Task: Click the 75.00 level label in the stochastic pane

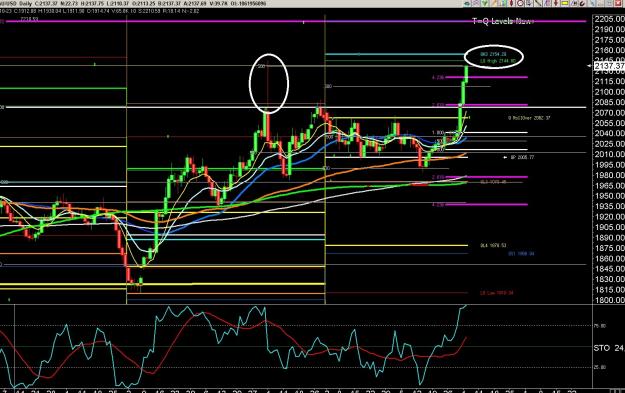Action: 600,326
